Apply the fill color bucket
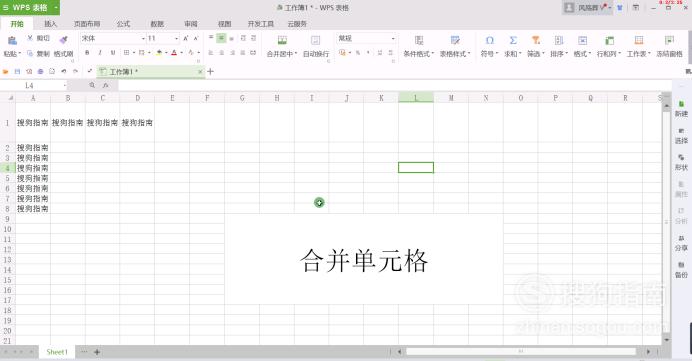The image size is (692, 361). click(159, 53)
